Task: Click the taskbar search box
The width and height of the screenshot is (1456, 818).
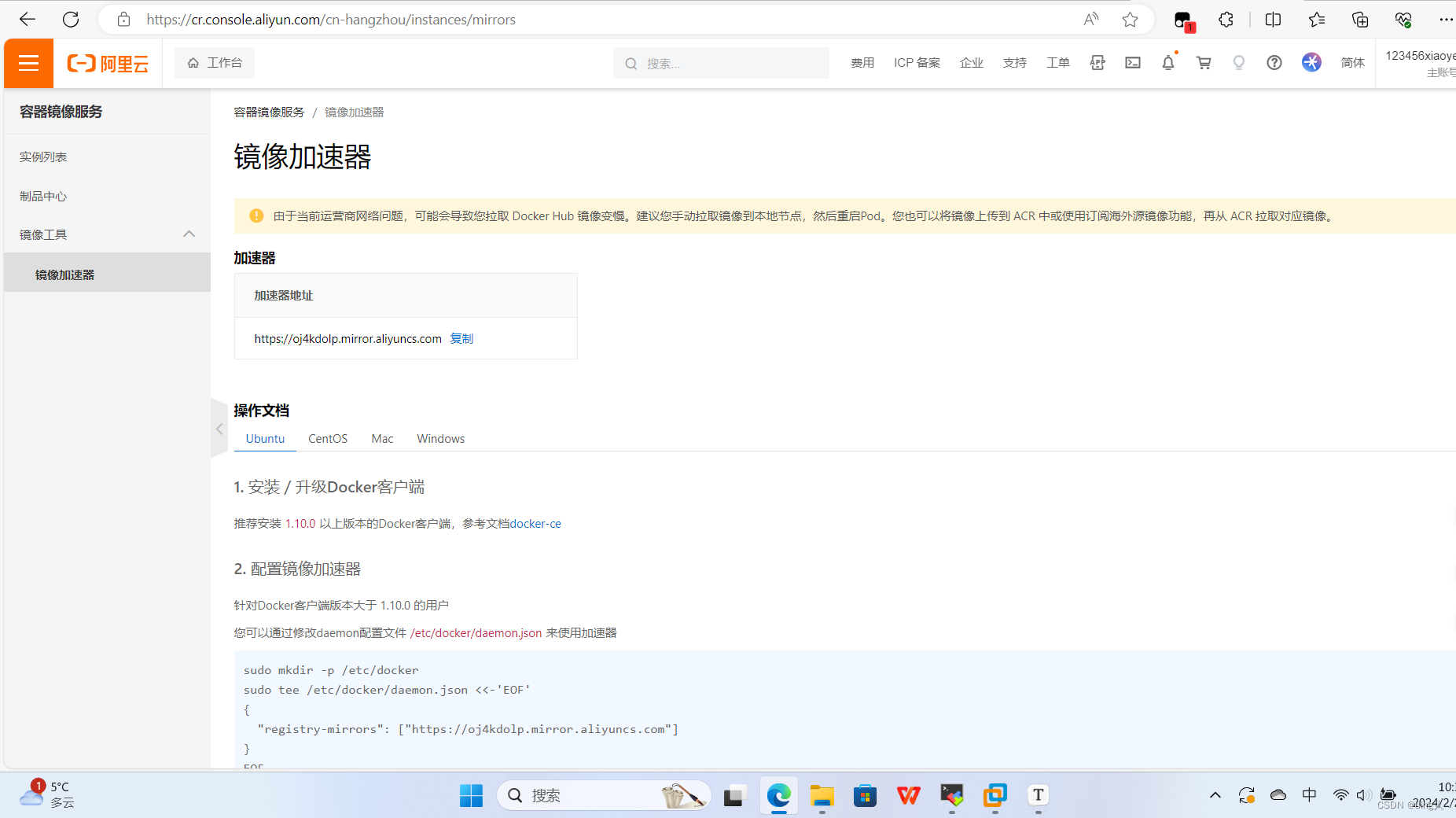Action: click(604, 796)
